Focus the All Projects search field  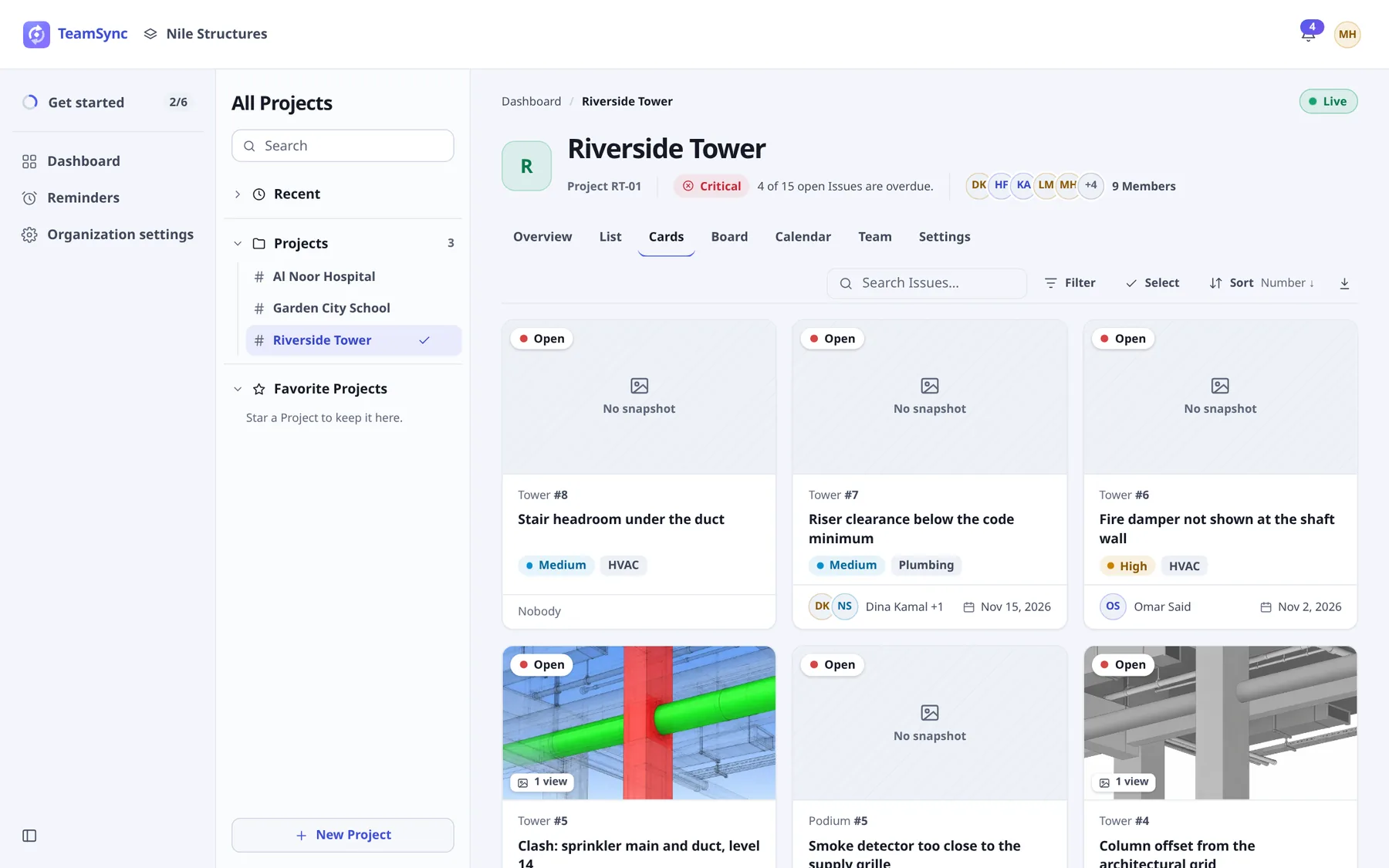[343, 146]
